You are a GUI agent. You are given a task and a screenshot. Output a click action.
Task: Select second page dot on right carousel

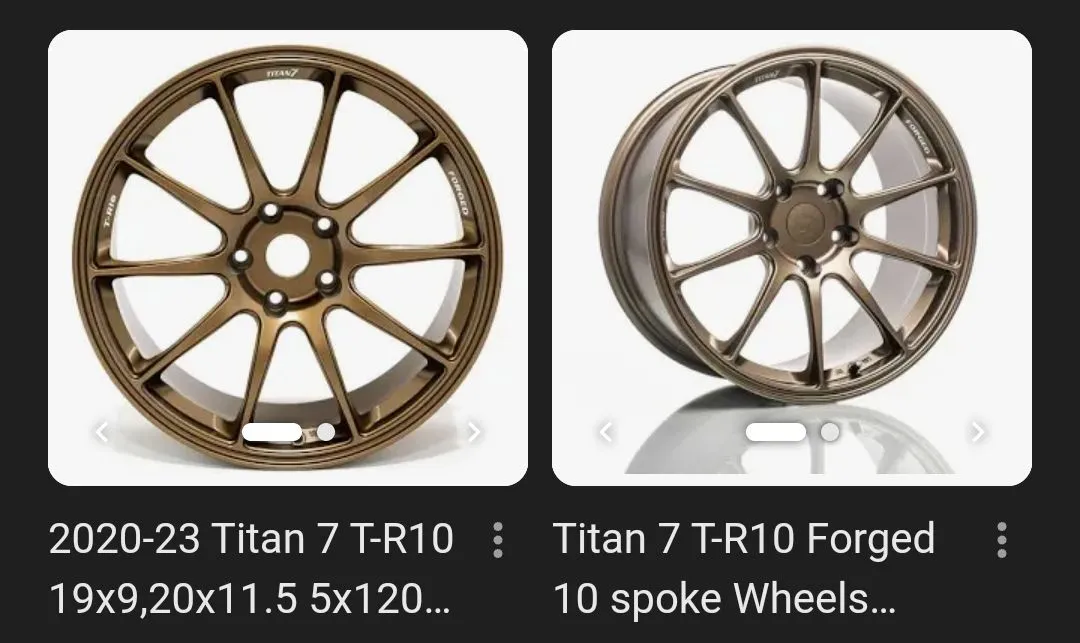(829, 432)
